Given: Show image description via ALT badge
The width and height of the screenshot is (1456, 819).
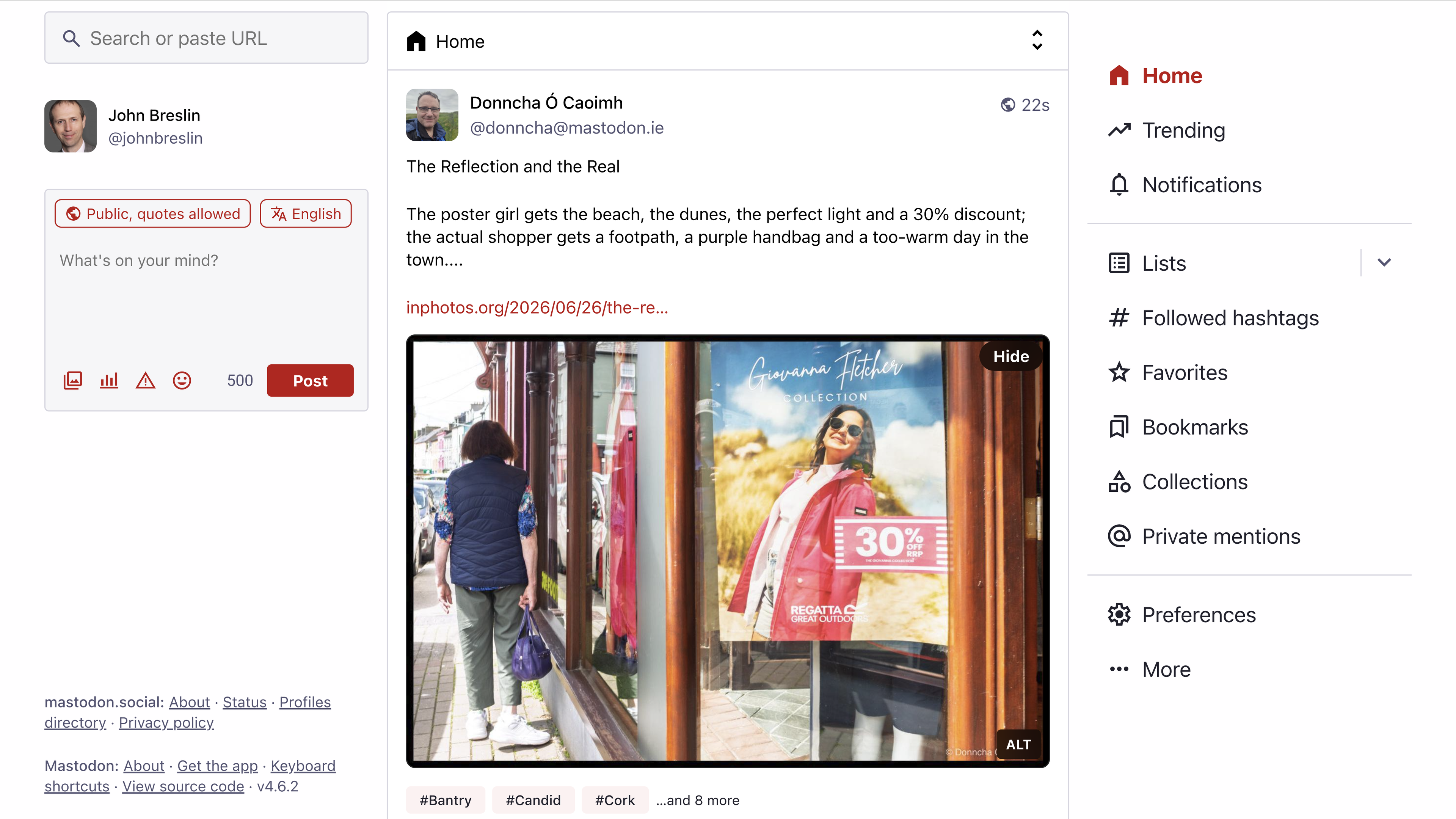Looking at the screenshot, I should click(1018, 744).
